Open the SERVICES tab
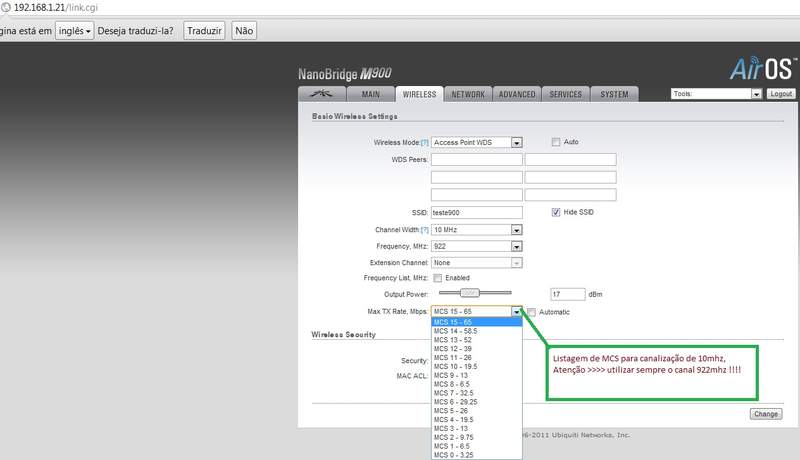Viewport: 800px width, 460px height. (565, 94)
